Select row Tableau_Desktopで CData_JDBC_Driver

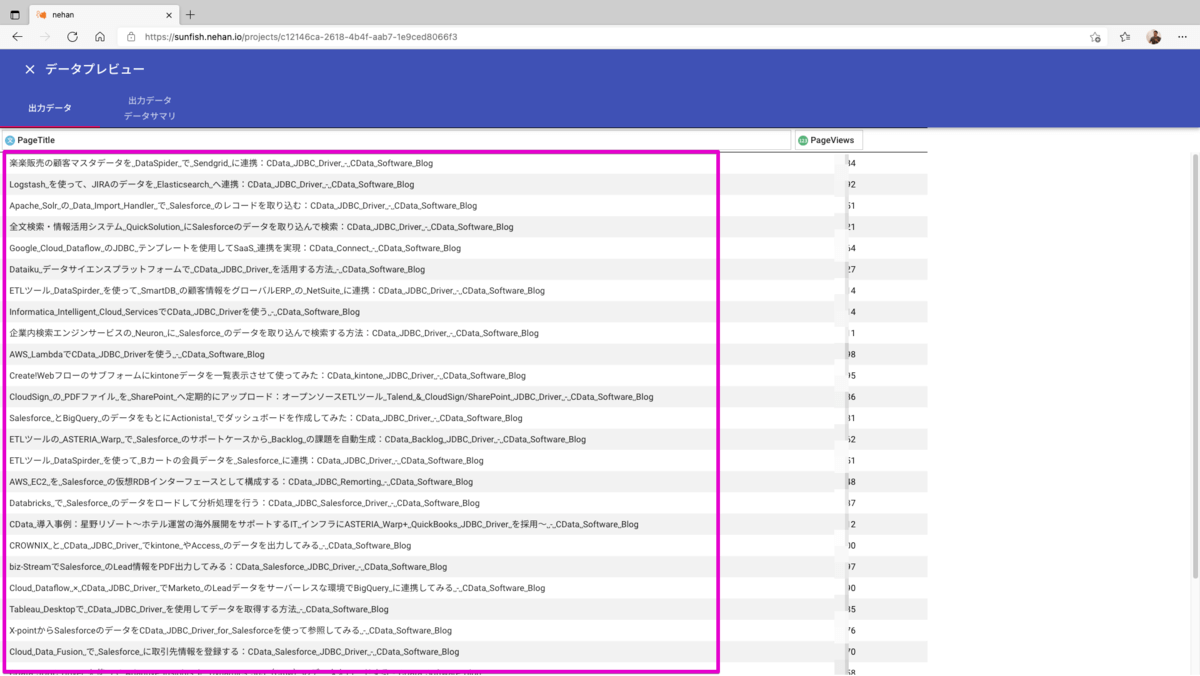pos(464,609)
